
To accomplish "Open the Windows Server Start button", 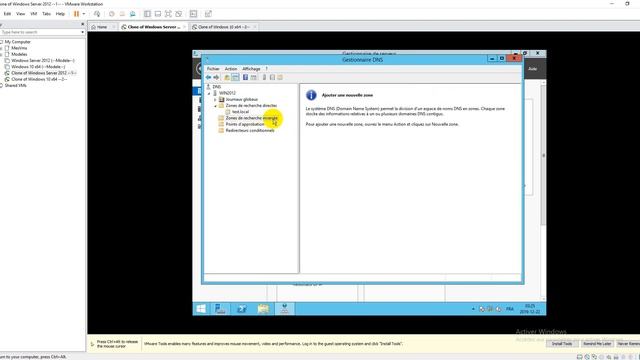I will 201,309.
